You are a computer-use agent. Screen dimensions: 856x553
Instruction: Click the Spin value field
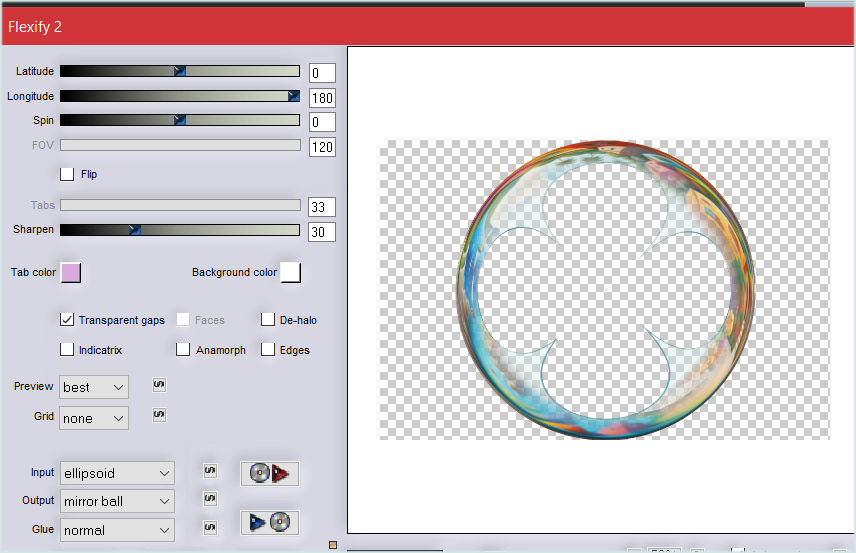coord(322,122)
